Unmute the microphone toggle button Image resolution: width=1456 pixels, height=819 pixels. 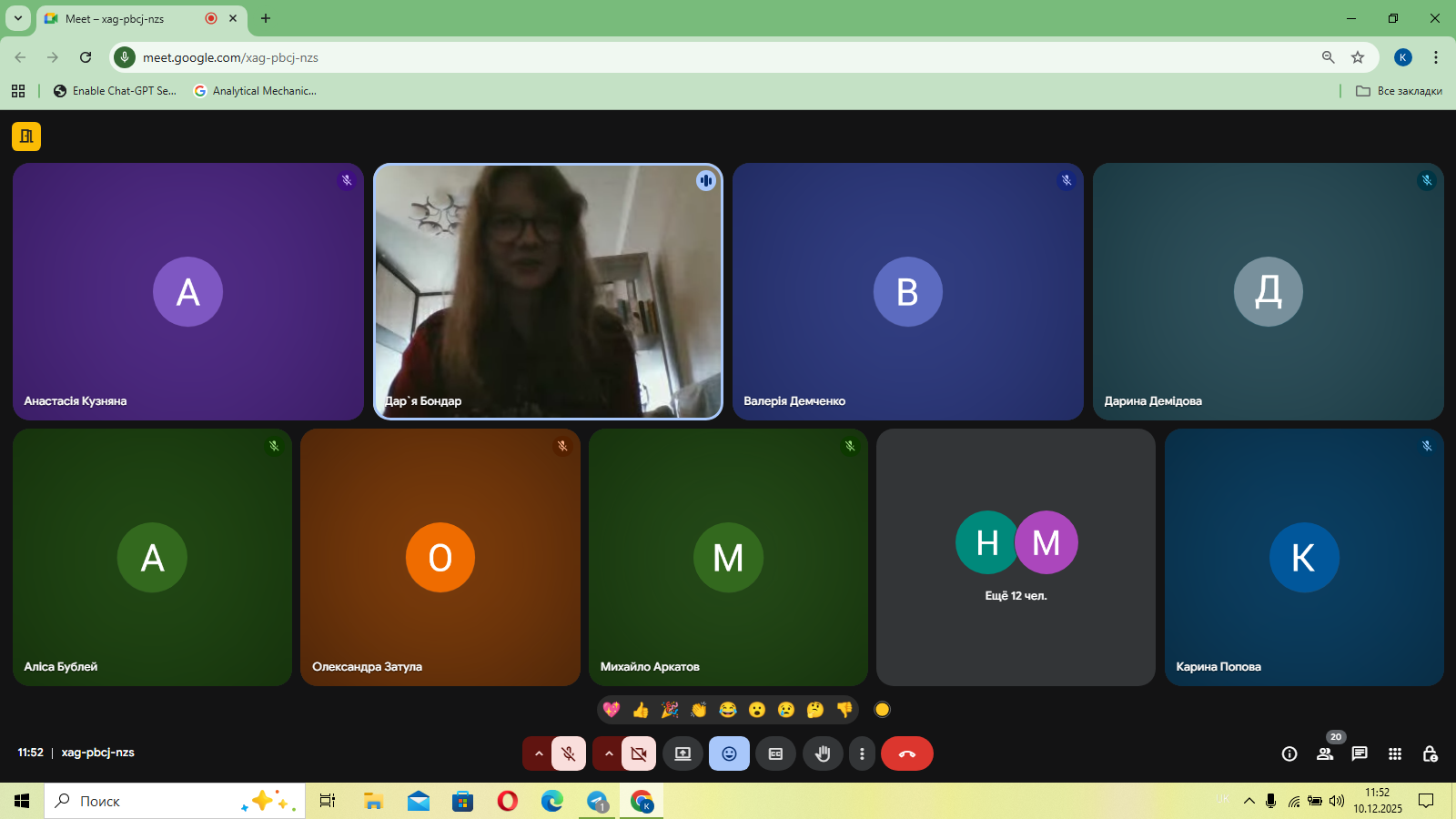569,753
